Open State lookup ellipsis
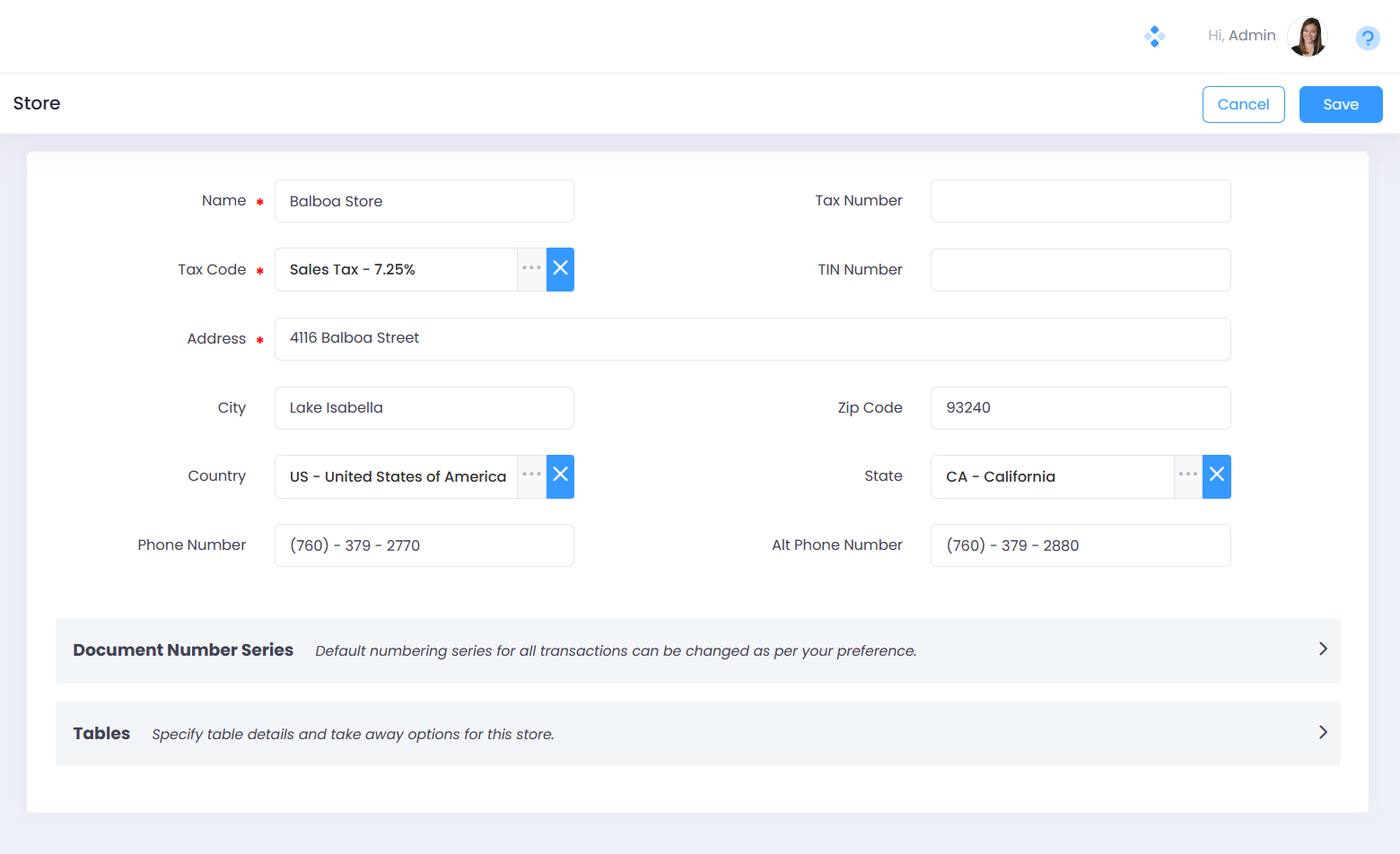 (x=1187, y=476)
